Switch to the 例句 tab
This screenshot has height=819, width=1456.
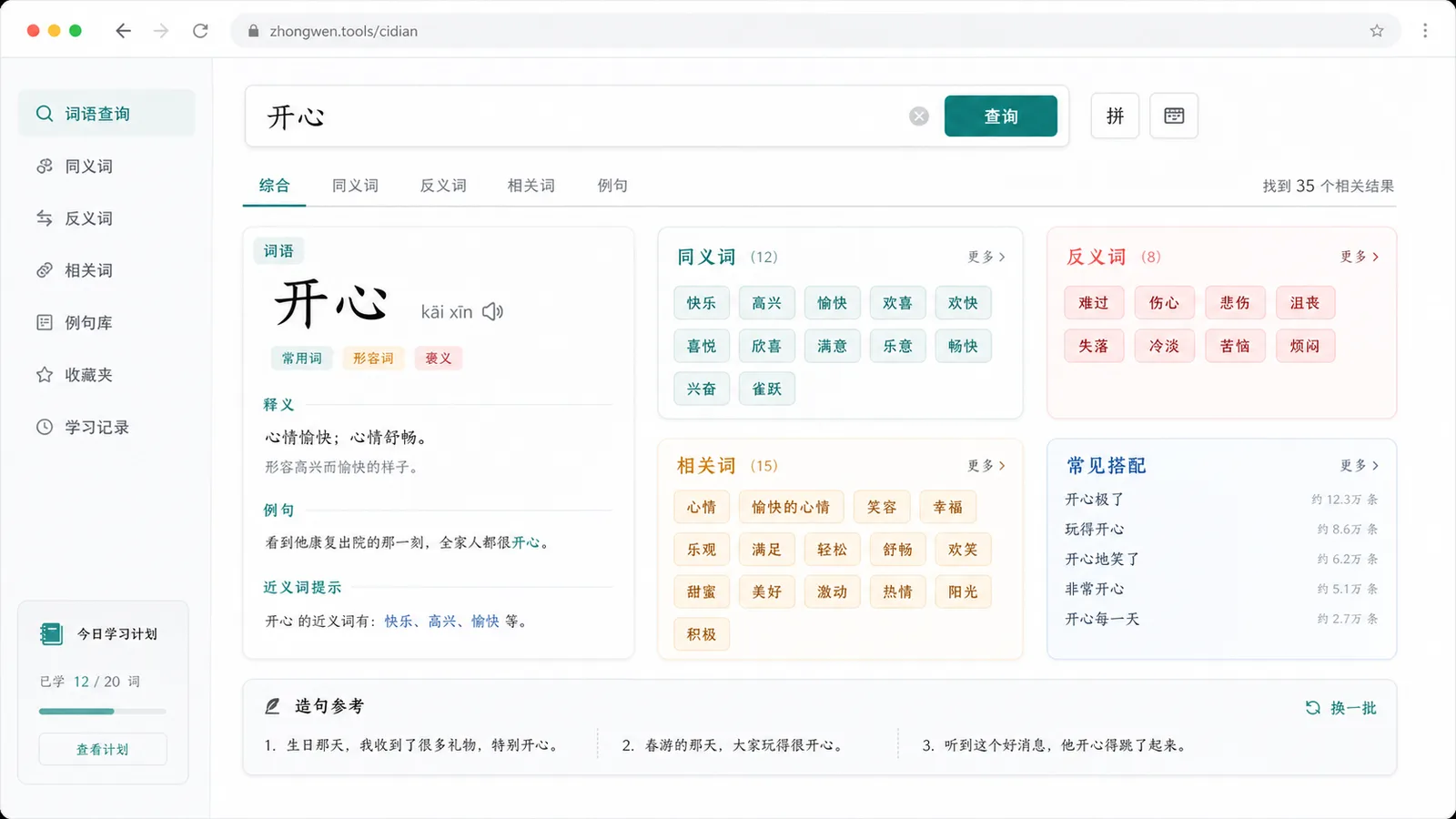coord(612,186)
